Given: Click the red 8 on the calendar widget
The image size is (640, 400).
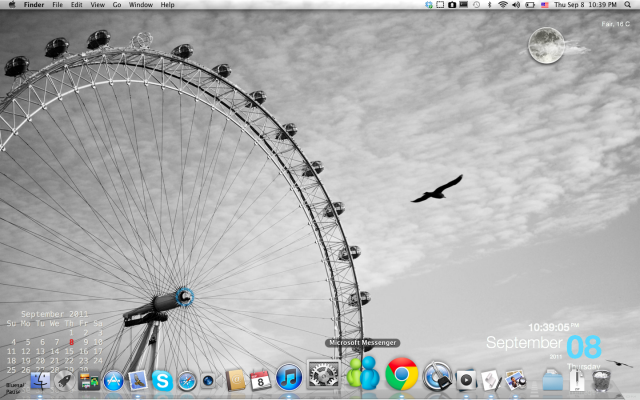Looking at the screenshot, I should click(71, 342).
